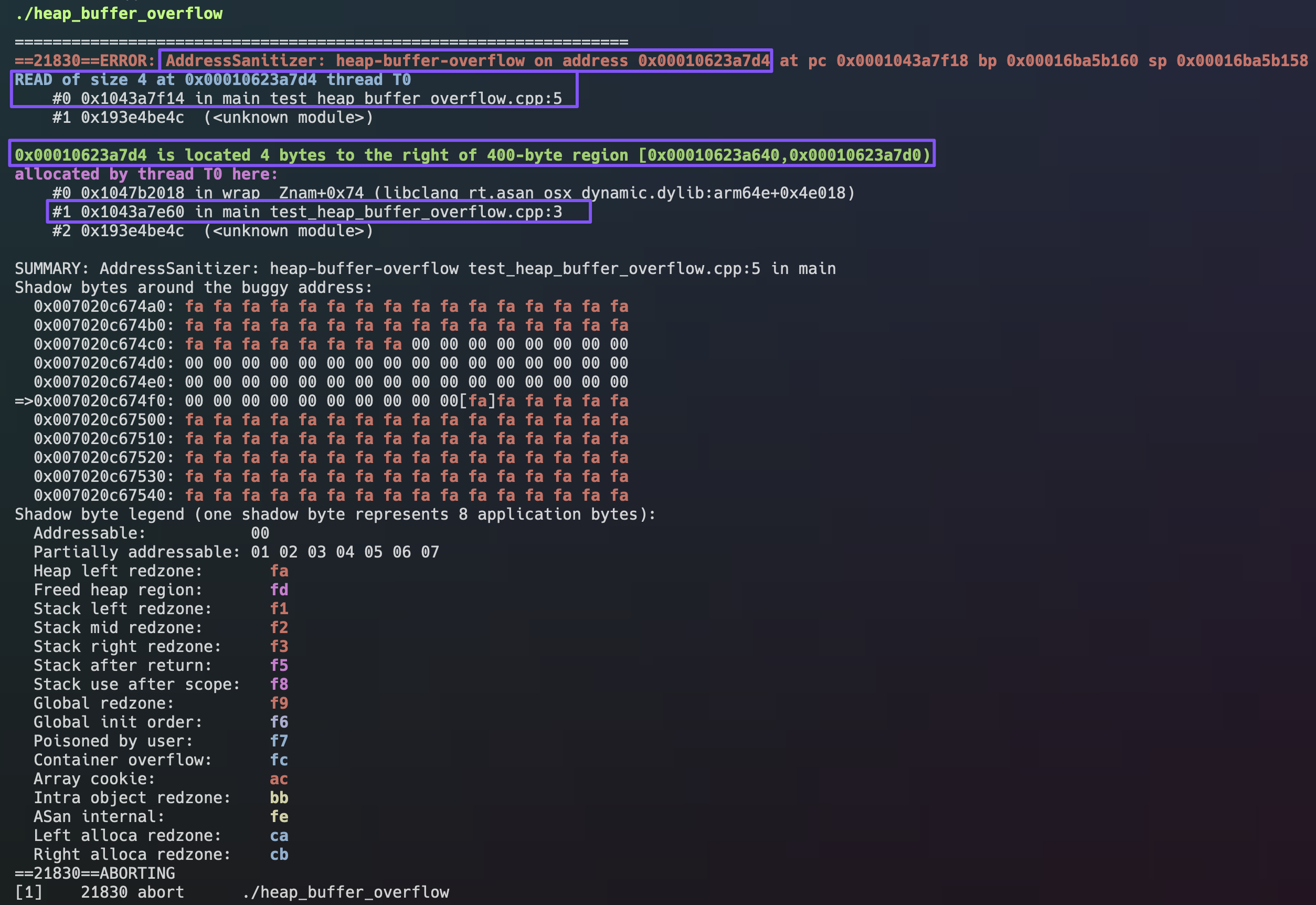1316x905 pixels.
Task: Click 'Shadow bytes around the buggy address' heading
Action: 193,288
